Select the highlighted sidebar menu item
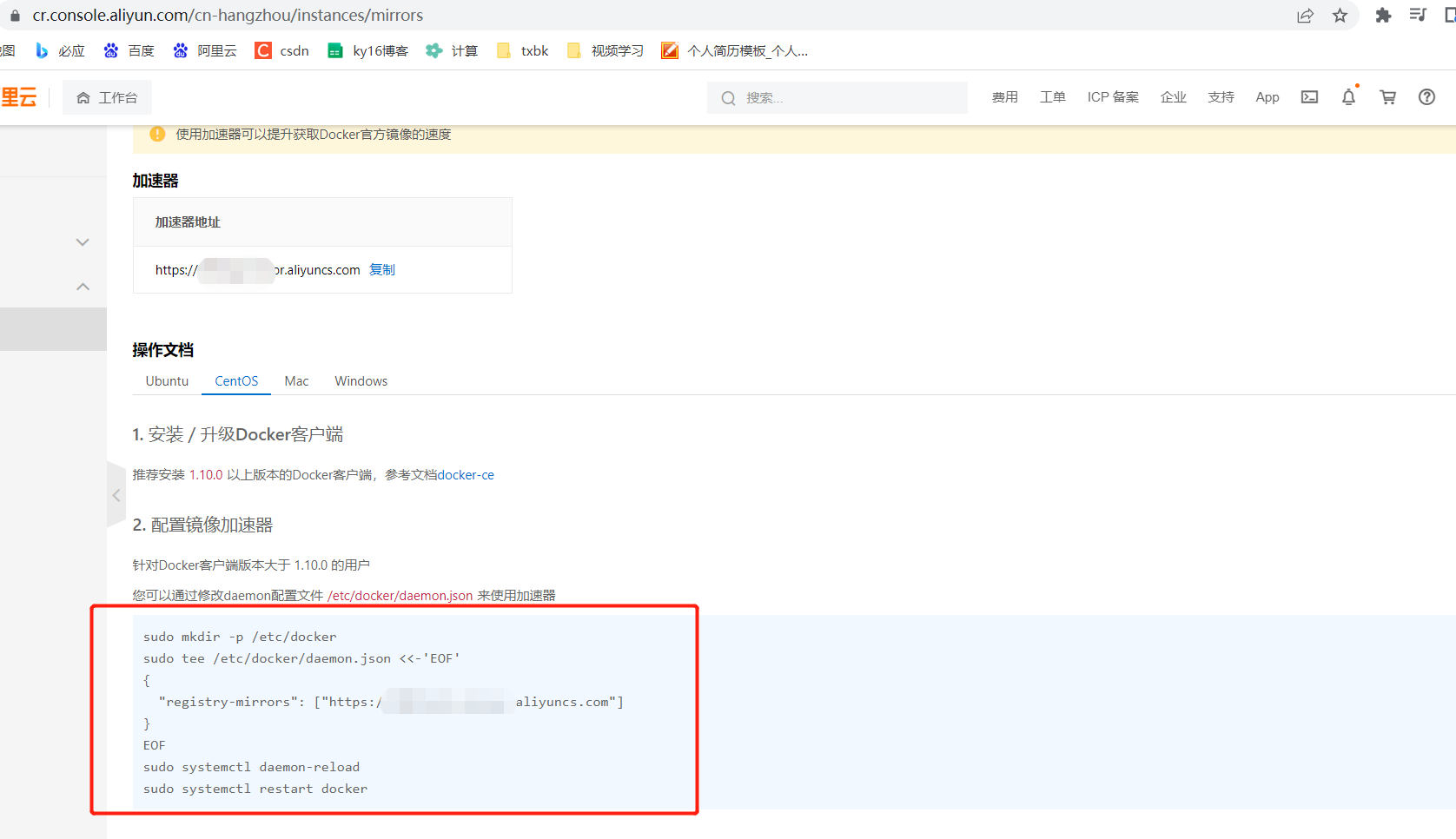1456x839 pixels. pos(53,329)
